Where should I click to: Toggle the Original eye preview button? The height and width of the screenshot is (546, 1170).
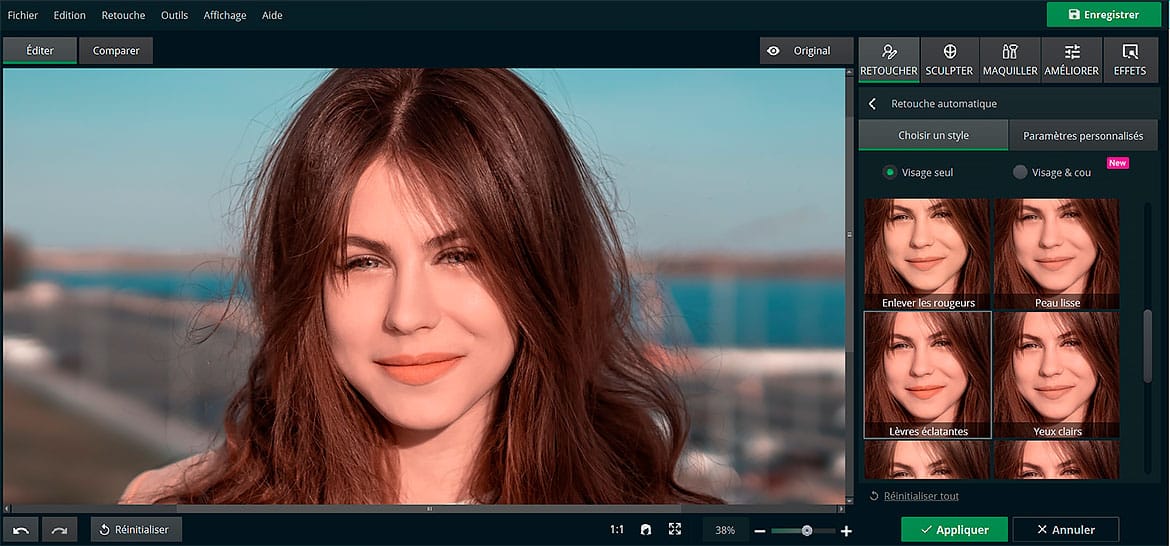[806, 51]
